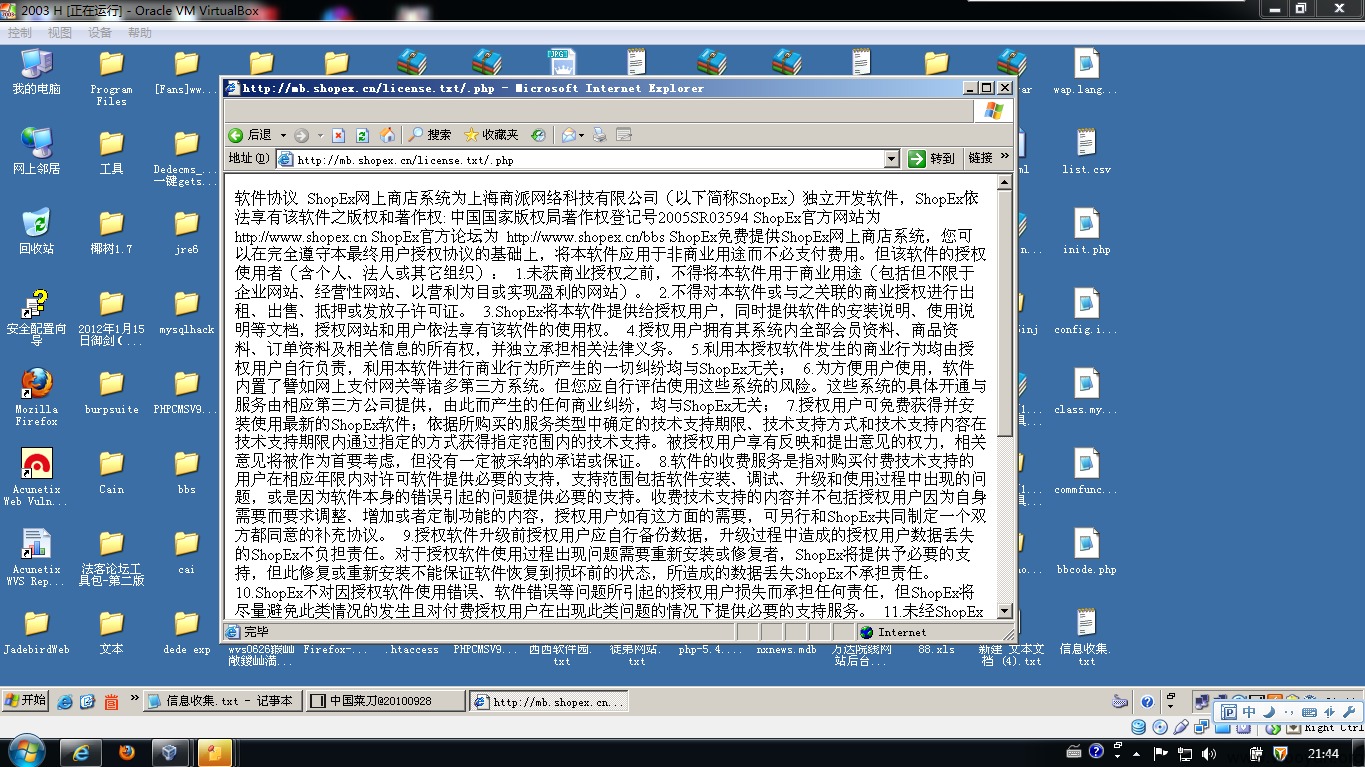
Task: Select the 椰树1.7 folder on desktop
Action: pyautogui.click(x=111, y=232)
